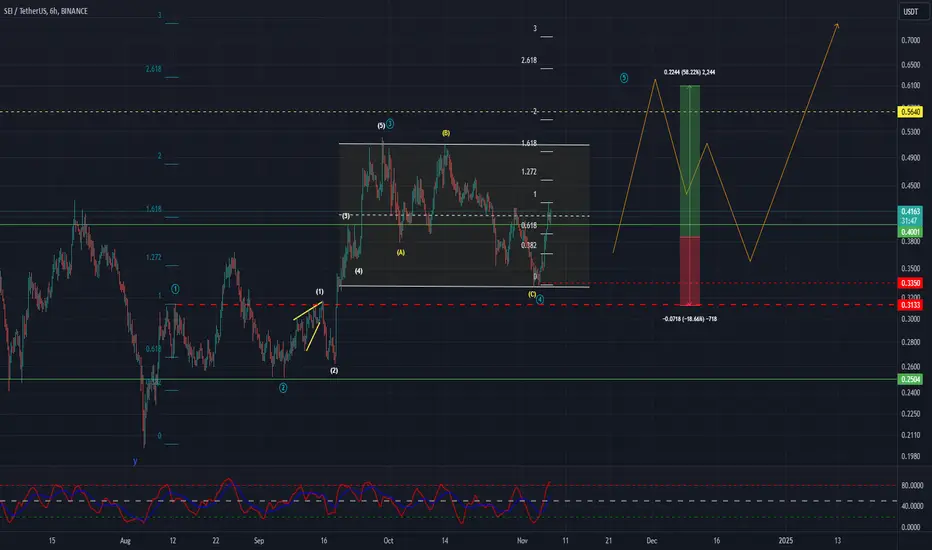Click the white (1) wave label
Viewport: 932px width, 550px height.
point(320,292)
